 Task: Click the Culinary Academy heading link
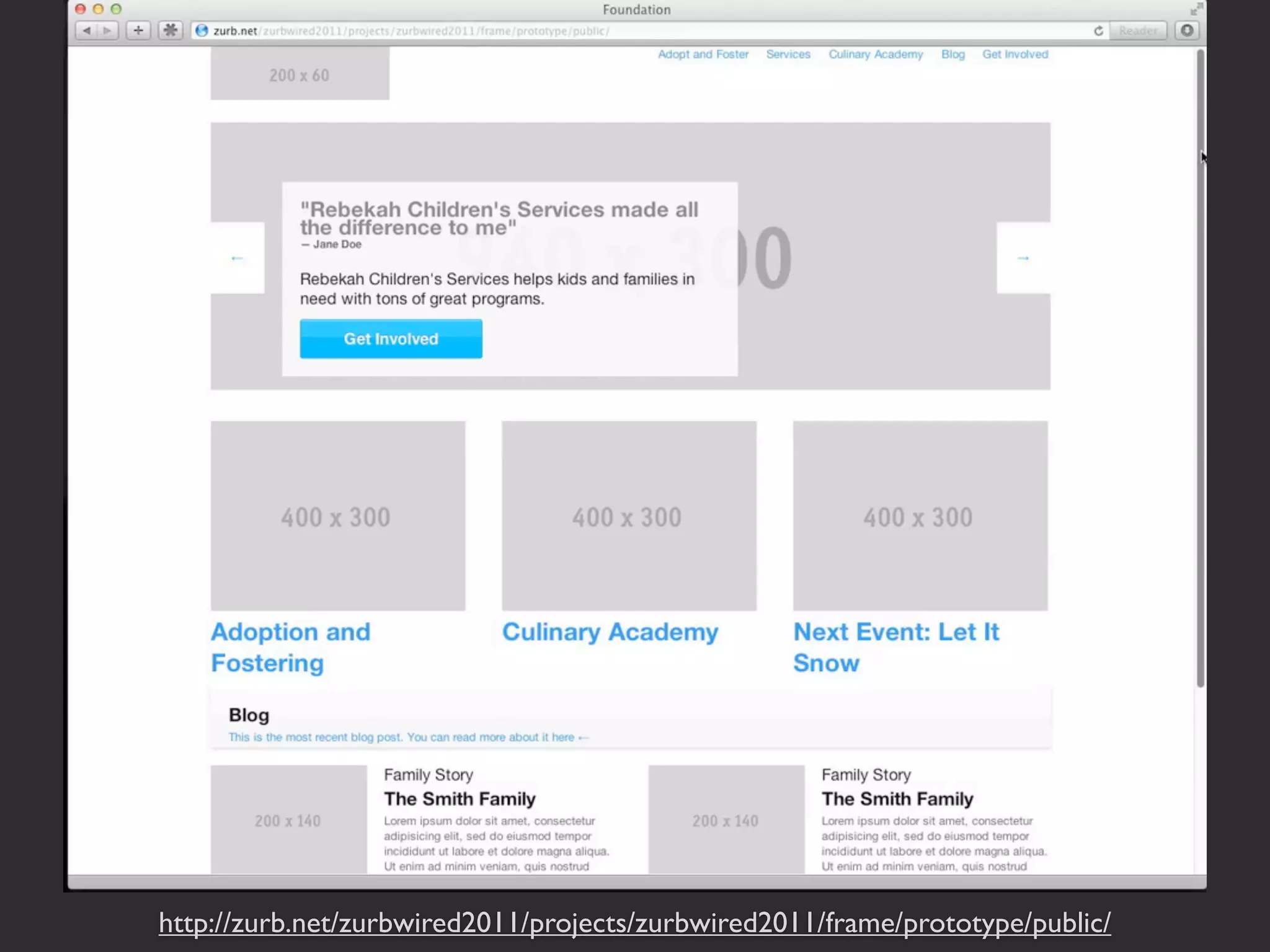pyautogui.click(x=610, y=632)
